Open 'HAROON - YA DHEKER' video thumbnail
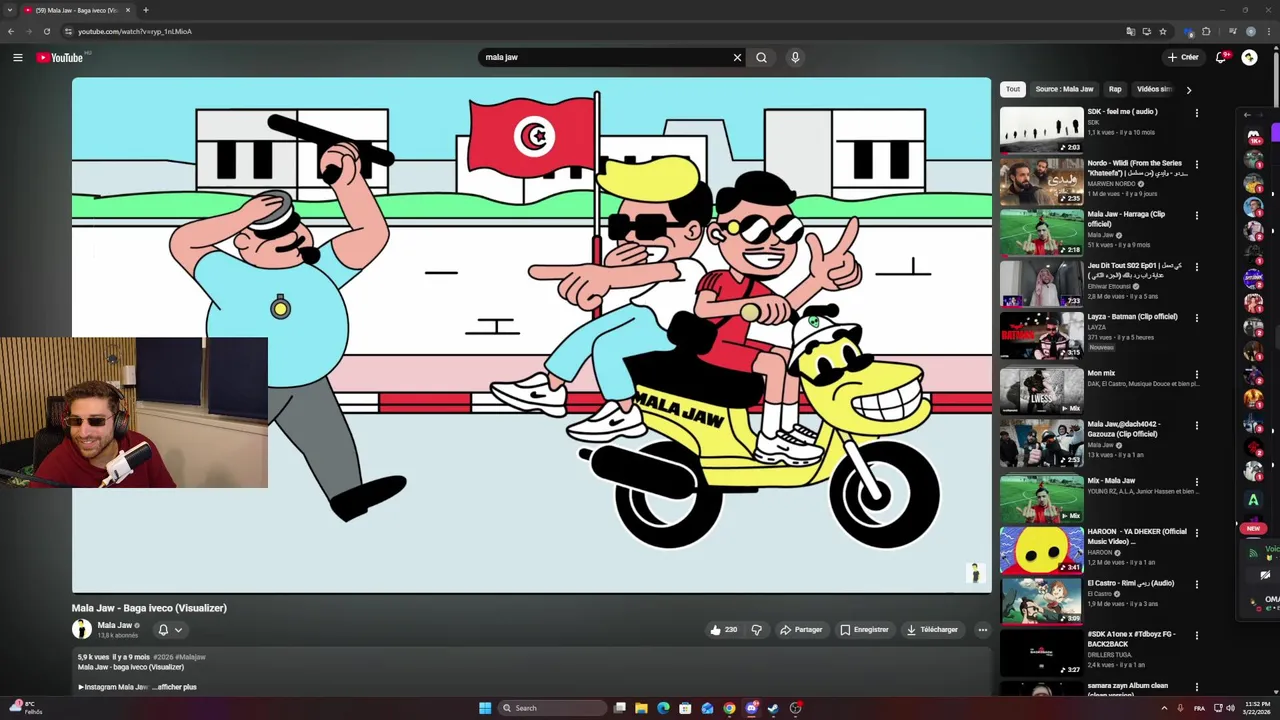Viewport: 1280px width, 720px height. click(1041, 549)
